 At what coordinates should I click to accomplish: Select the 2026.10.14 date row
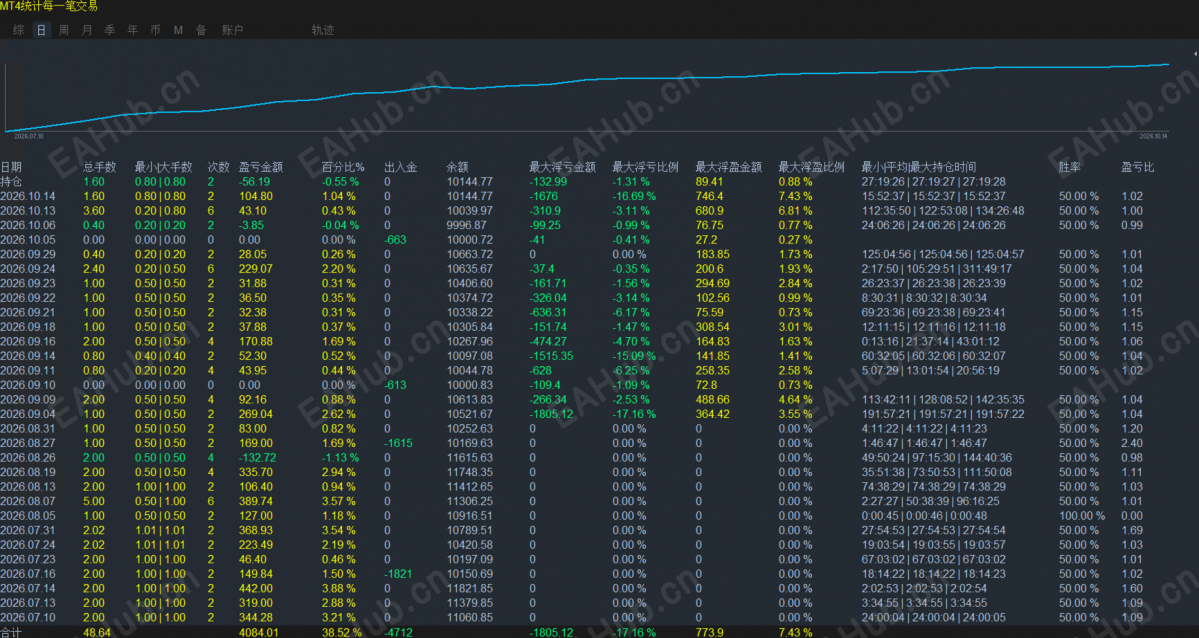[28, 197]
